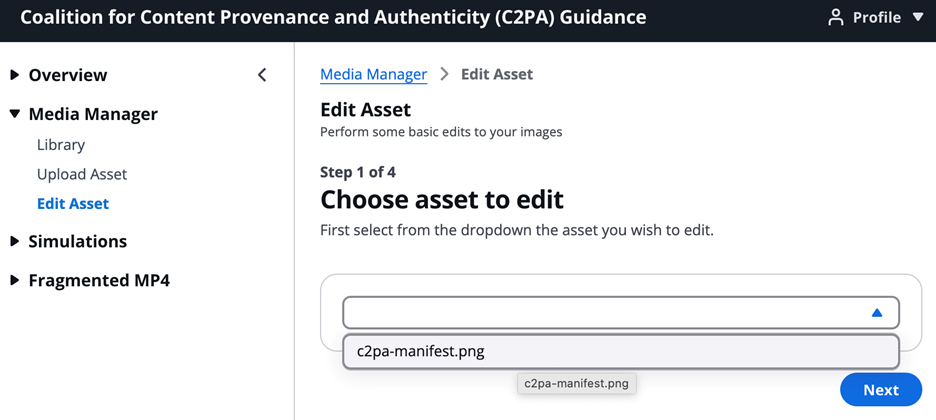Toggle the blue dropdown arrow
Image resolution: width=936 pixels, height=420 pixels.
(x=877, y=312)
